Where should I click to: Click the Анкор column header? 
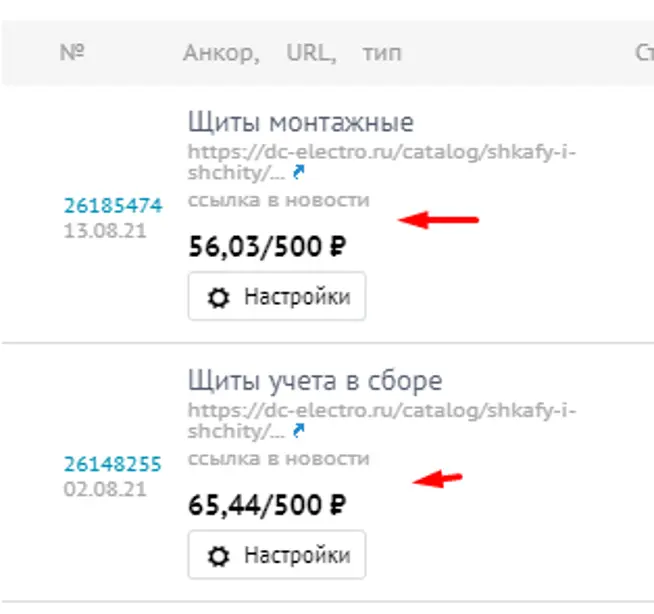pos(221,52)
